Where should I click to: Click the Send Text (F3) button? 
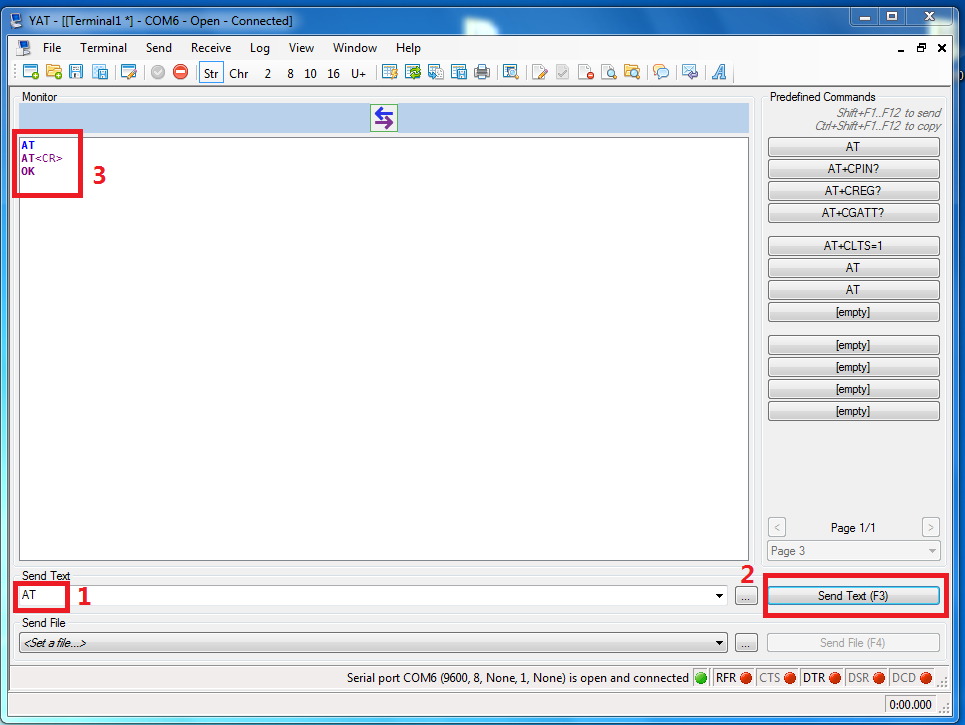click(853, 596)
